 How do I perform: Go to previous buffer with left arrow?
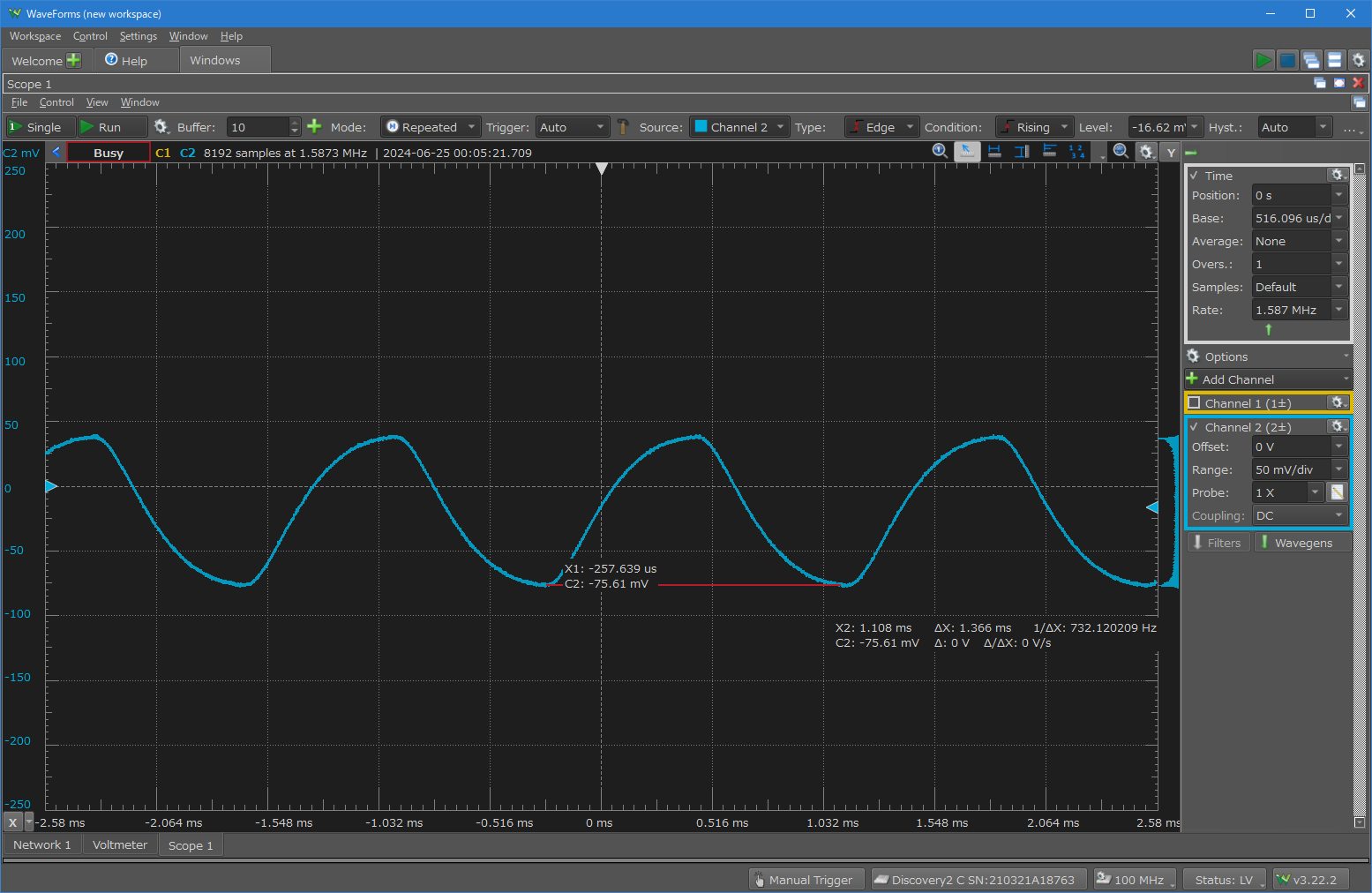[56, 152]
